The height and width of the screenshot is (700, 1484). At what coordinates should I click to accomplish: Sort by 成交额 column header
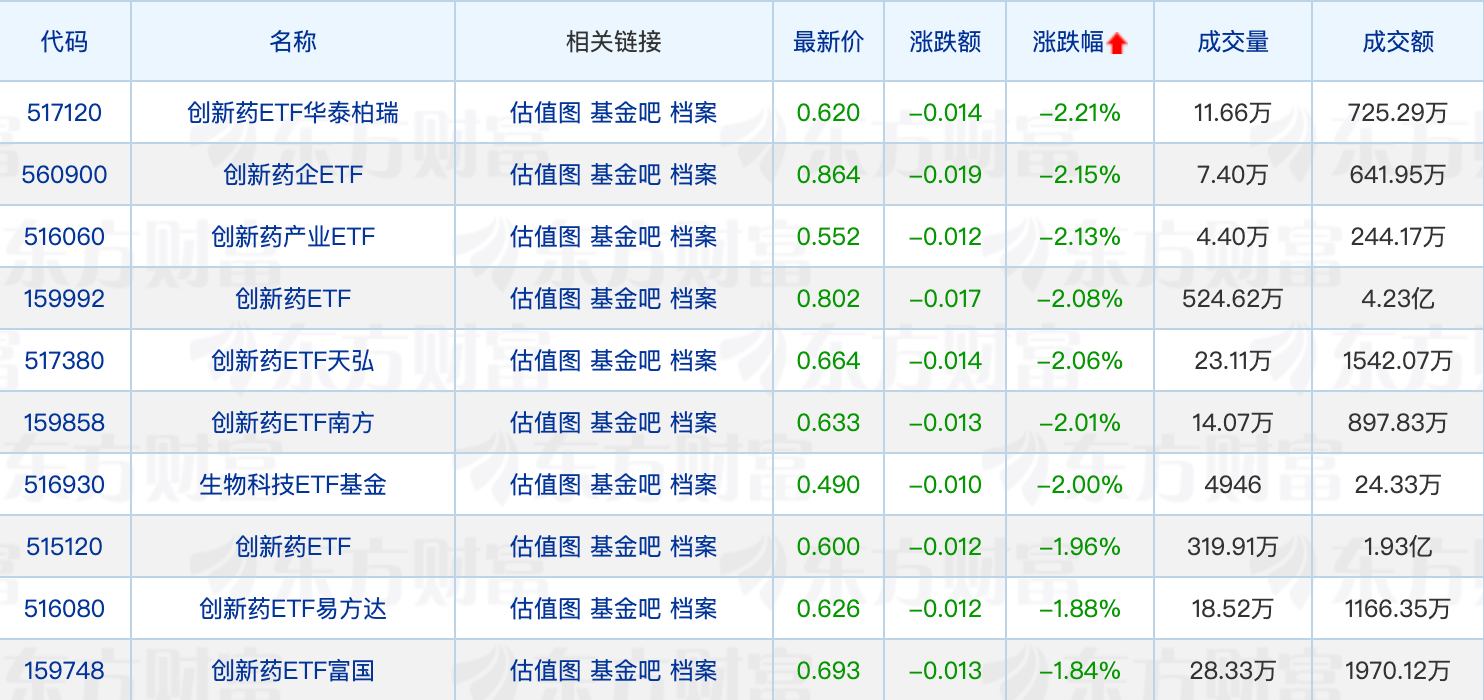click(1397, 42)
